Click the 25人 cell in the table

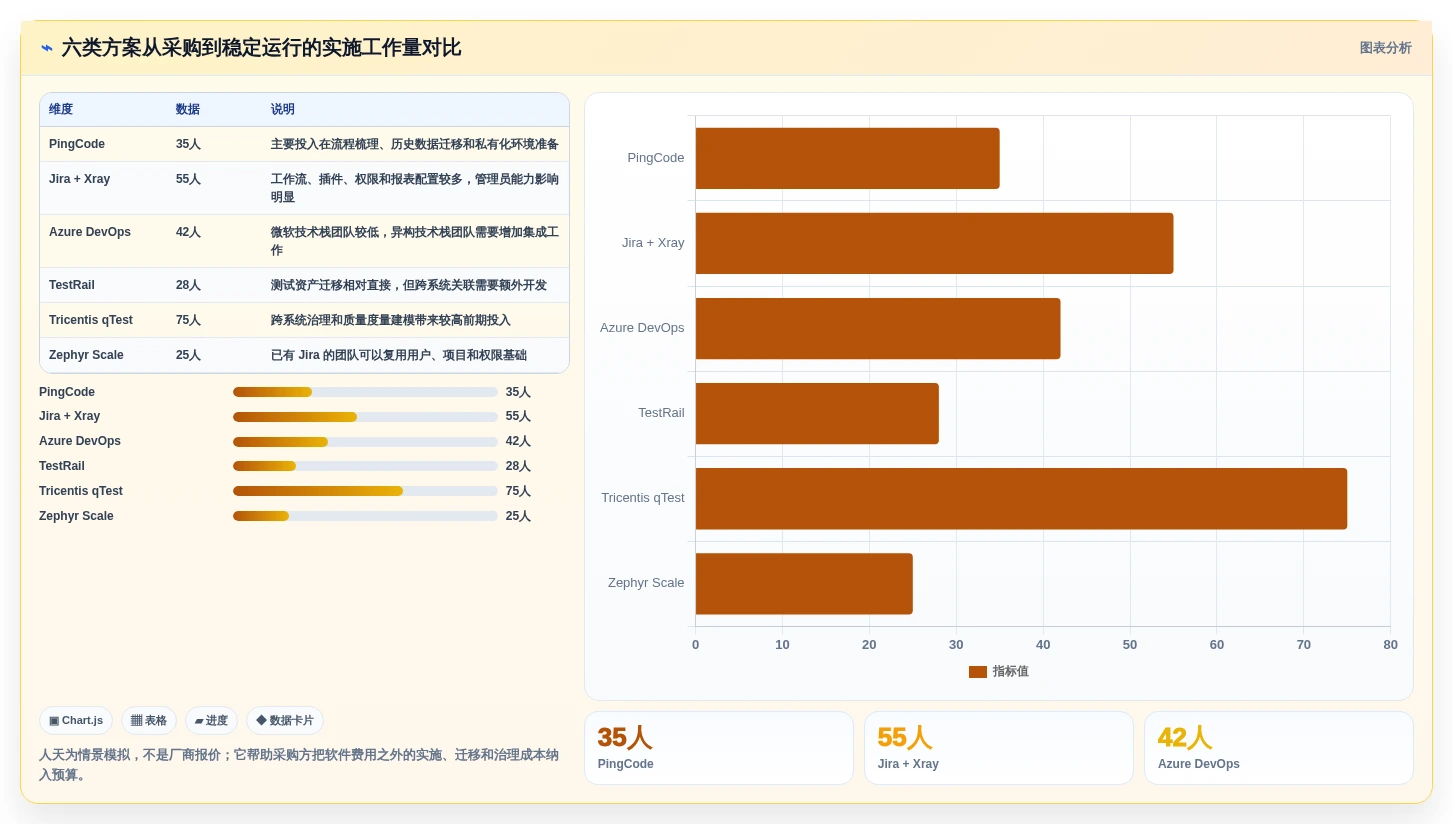(188, 355)
